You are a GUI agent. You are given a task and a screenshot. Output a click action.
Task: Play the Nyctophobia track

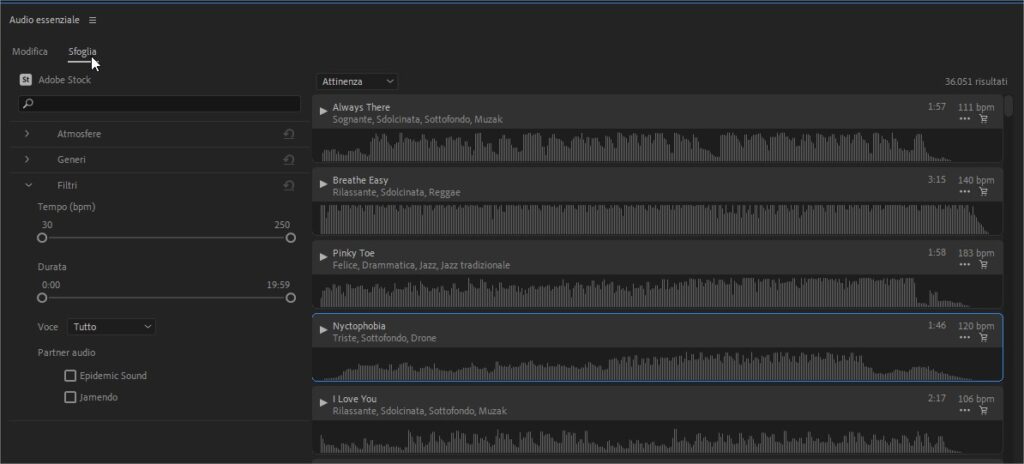[x=323, y=330]
